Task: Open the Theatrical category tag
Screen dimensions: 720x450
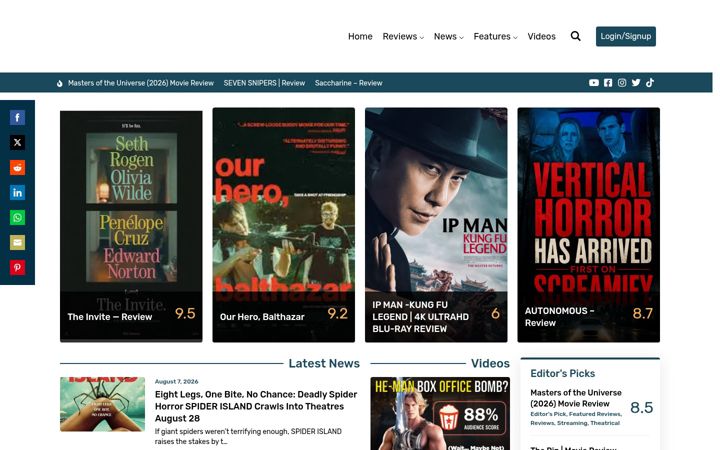Action: [605, 423]
